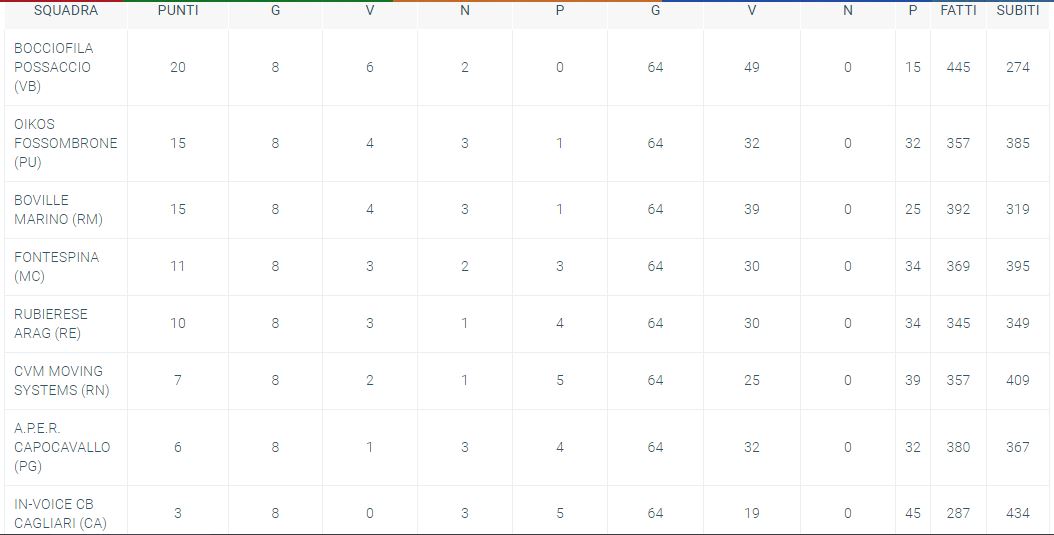The width and height of the screenshot is (1054, 535).
Task: Click the FATTI value 357 in CVM Moving Systems row
Action: point(959,380)
